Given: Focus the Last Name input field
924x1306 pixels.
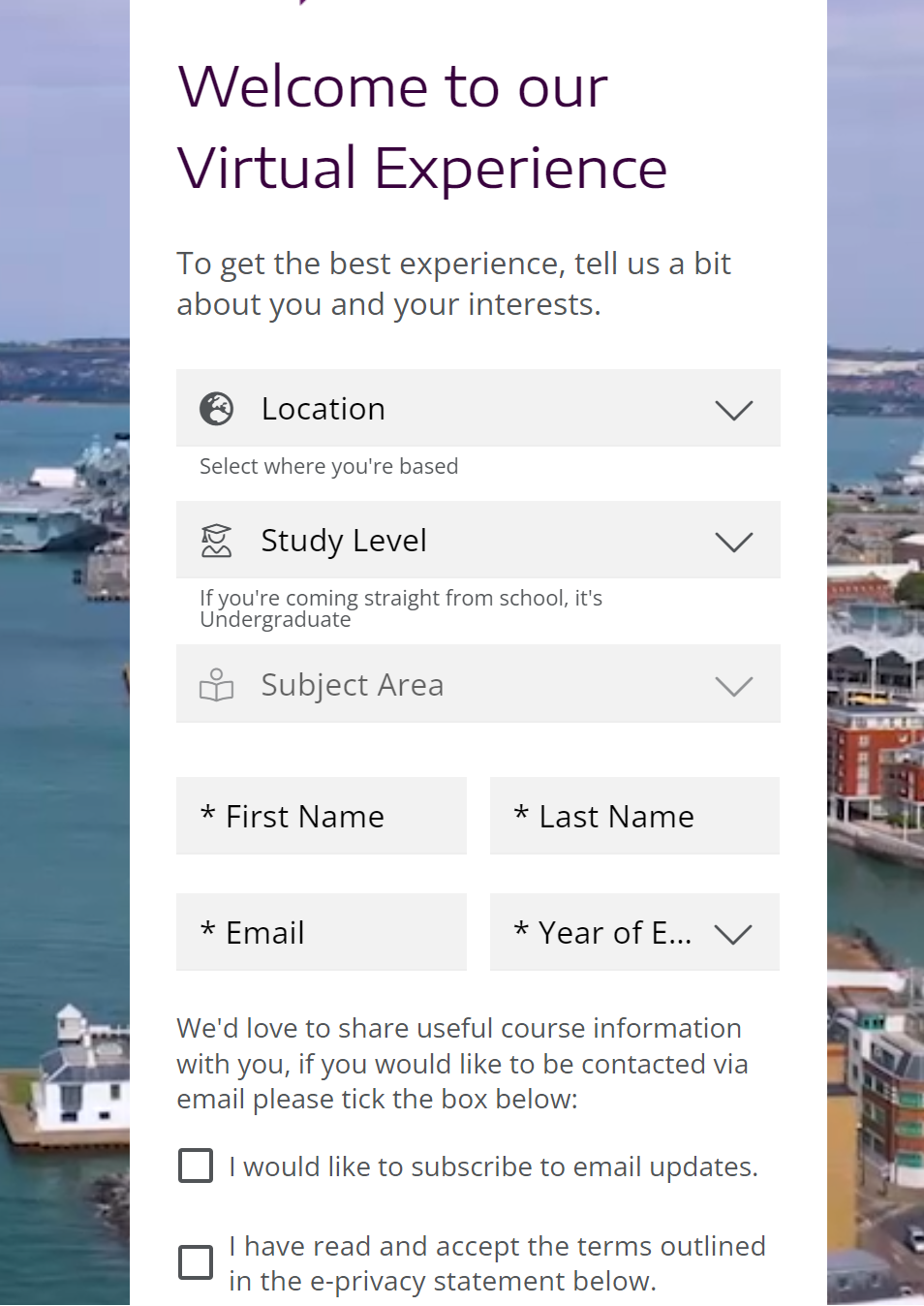Looking at the screenshot, I should pos(634,816).
